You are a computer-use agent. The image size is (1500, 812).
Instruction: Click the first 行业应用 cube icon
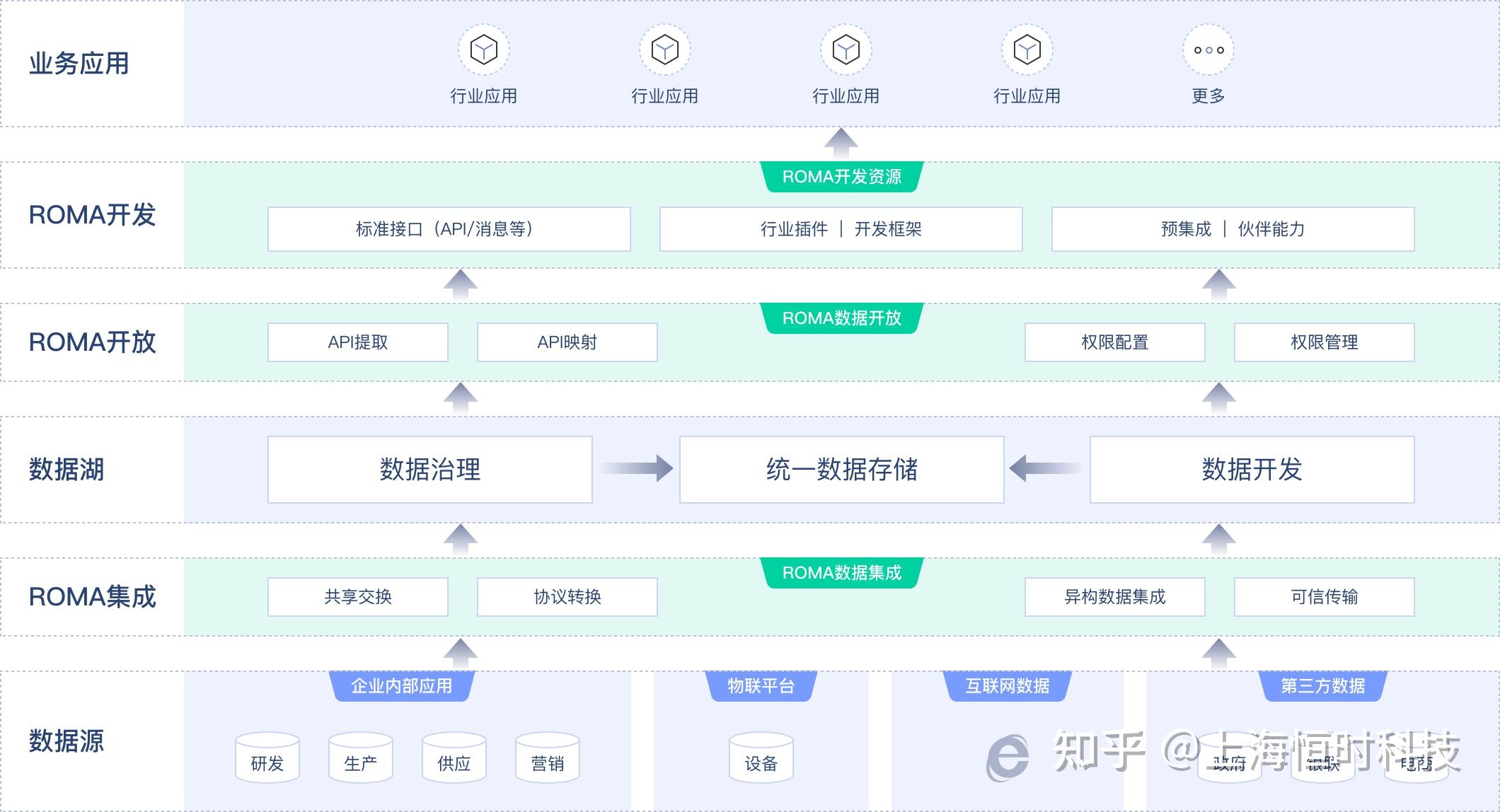coord(484,50)
